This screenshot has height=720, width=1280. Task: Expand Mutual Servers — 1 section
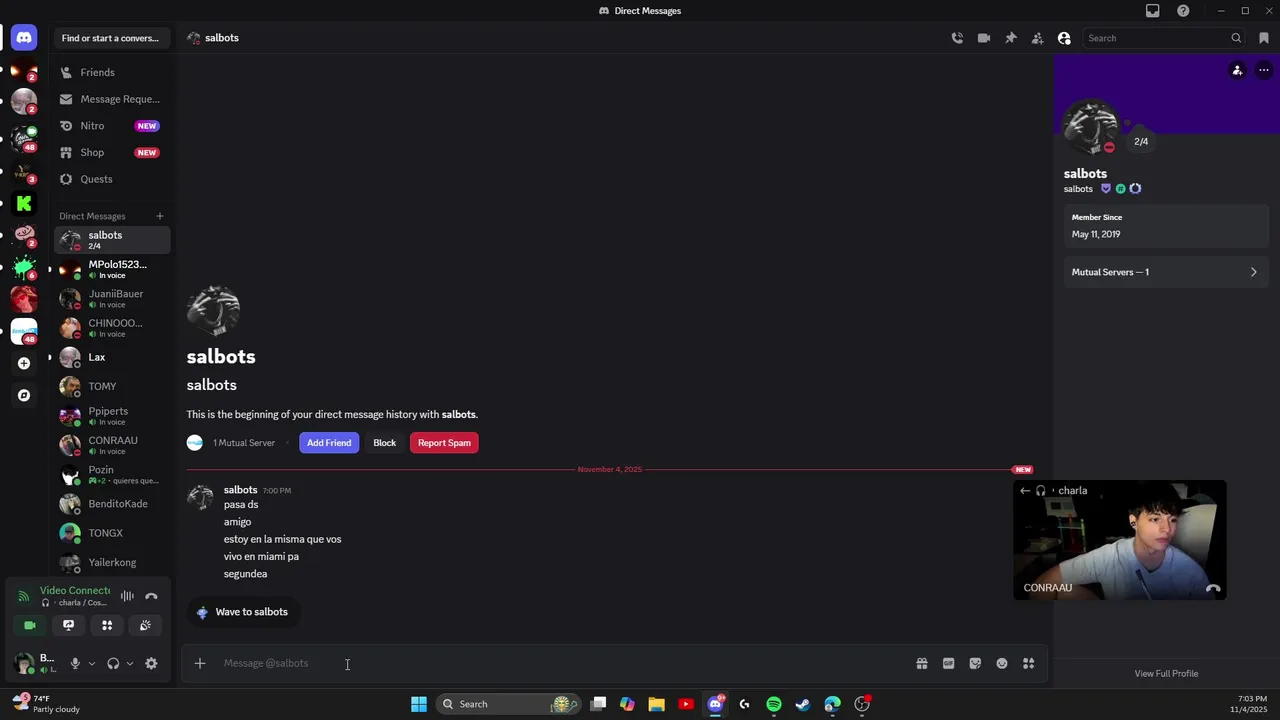1165,272
